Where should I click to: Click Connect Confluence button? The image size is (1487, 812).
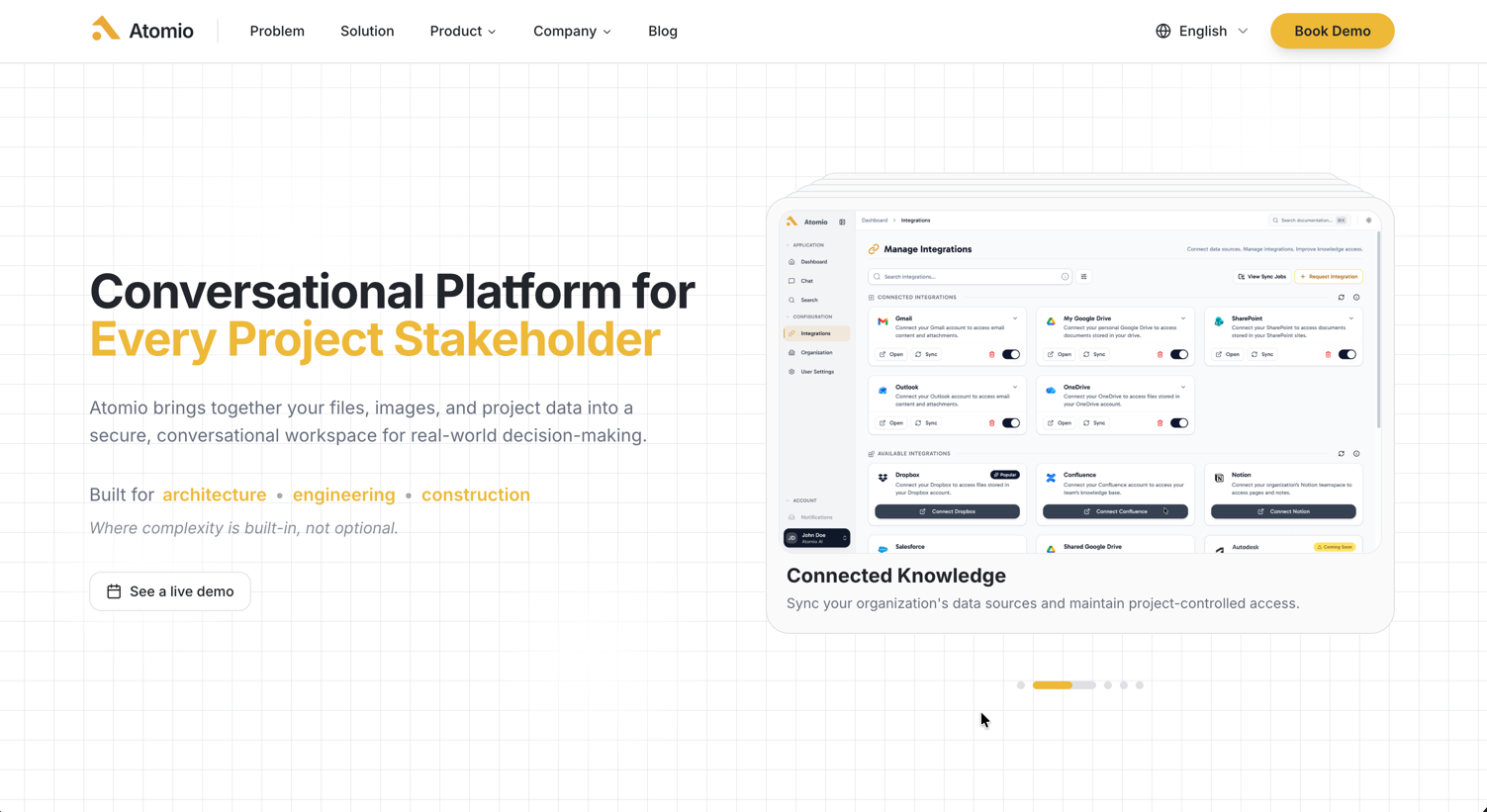1115,511
